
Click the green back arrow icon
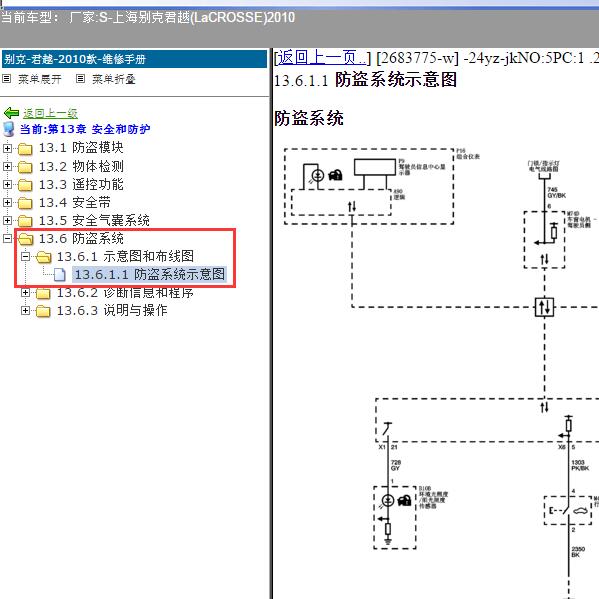11,113
